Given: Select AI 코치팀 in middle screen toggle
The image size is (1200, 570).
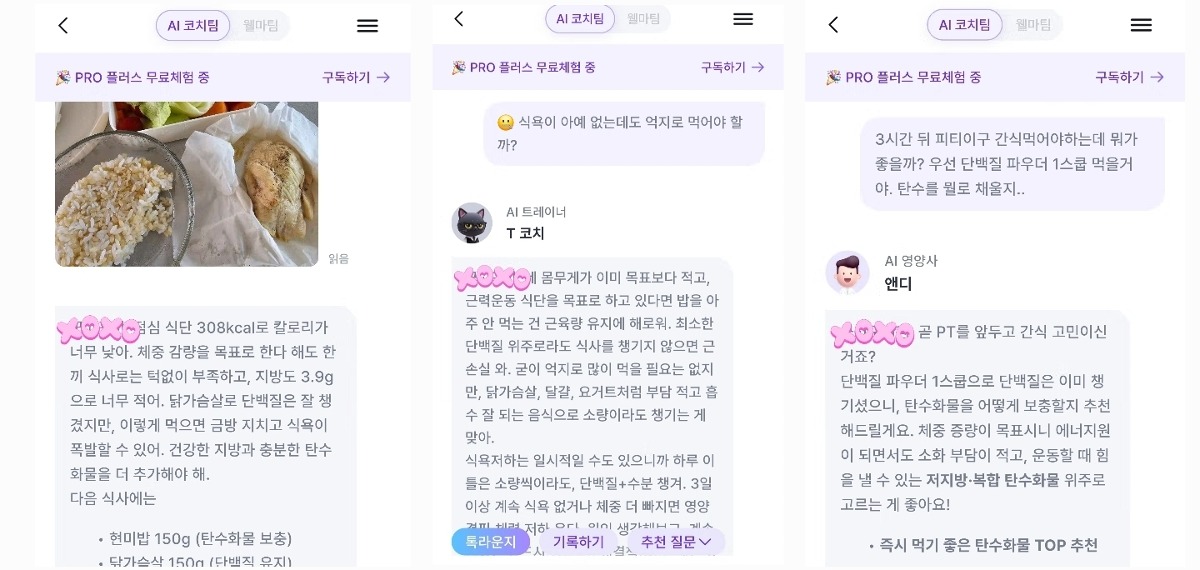Looking at the screenshot, I should [x=580, y=19].
